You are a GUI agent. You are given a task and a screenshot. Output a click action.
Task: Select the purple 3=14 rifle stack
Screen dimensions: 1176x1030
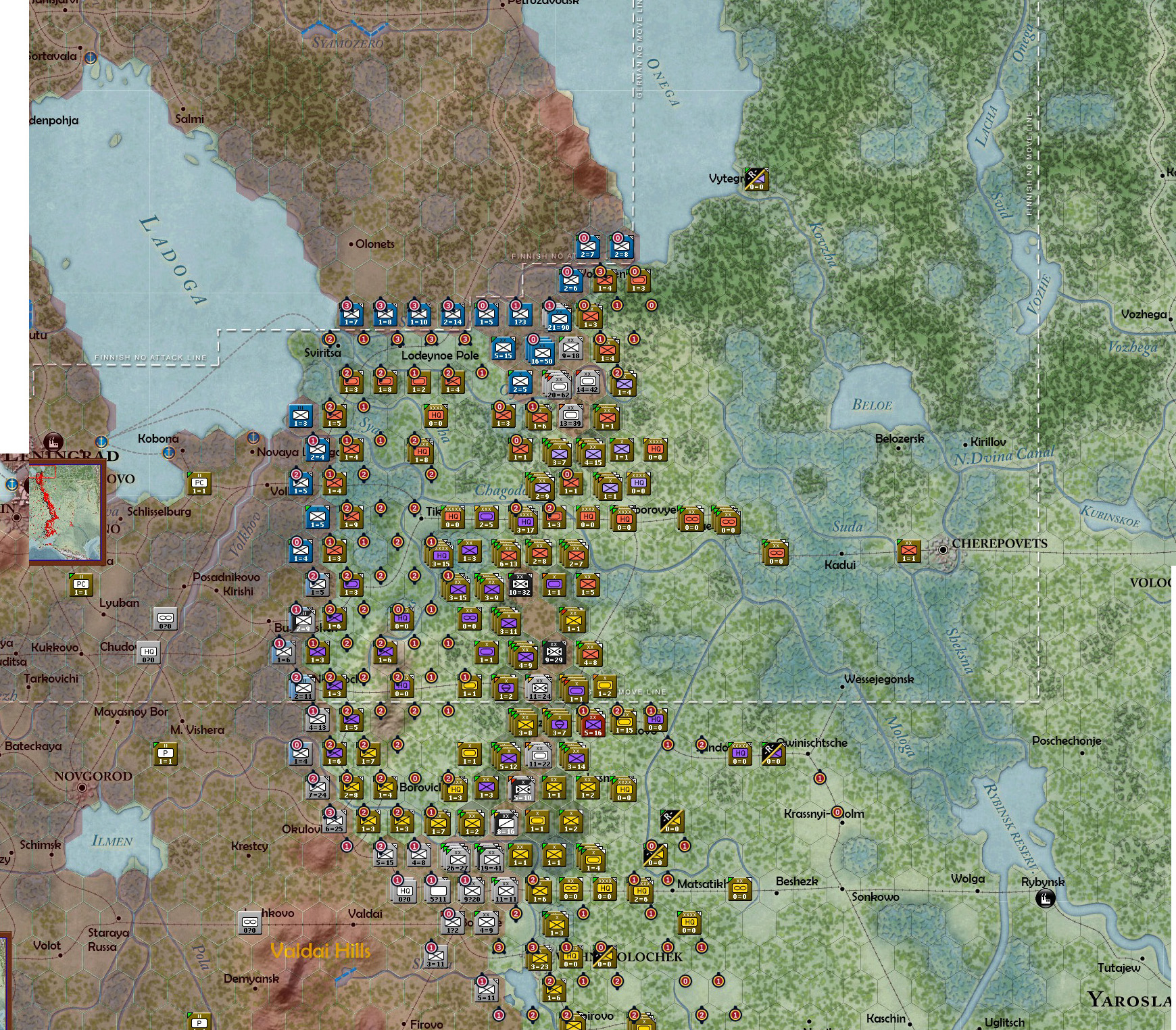[574, 757]
